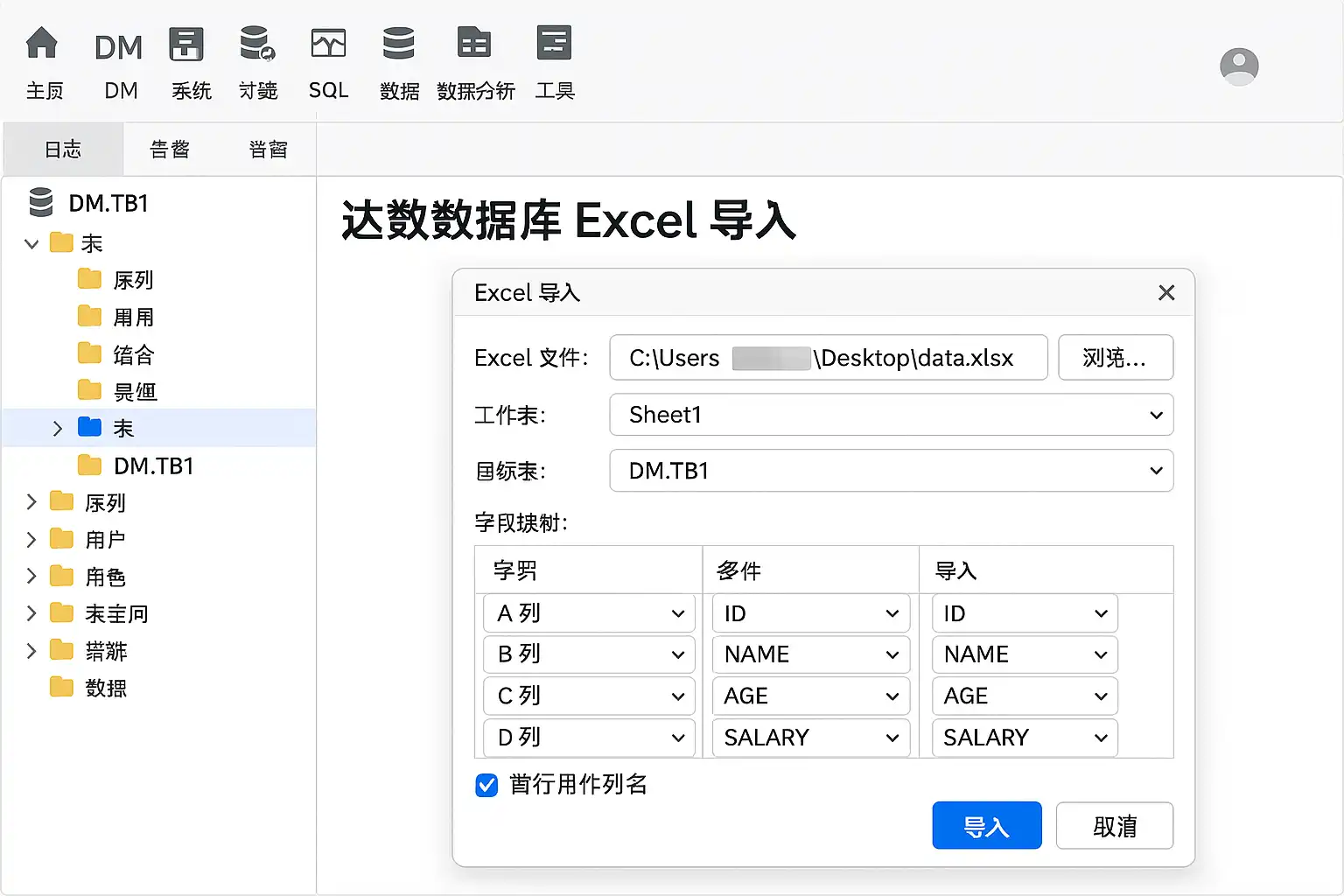Image resolution: width=1344 pixels, height=896 pixels.
Task: Click the database-with-gear toolbar icon
Action: [258, 44]
